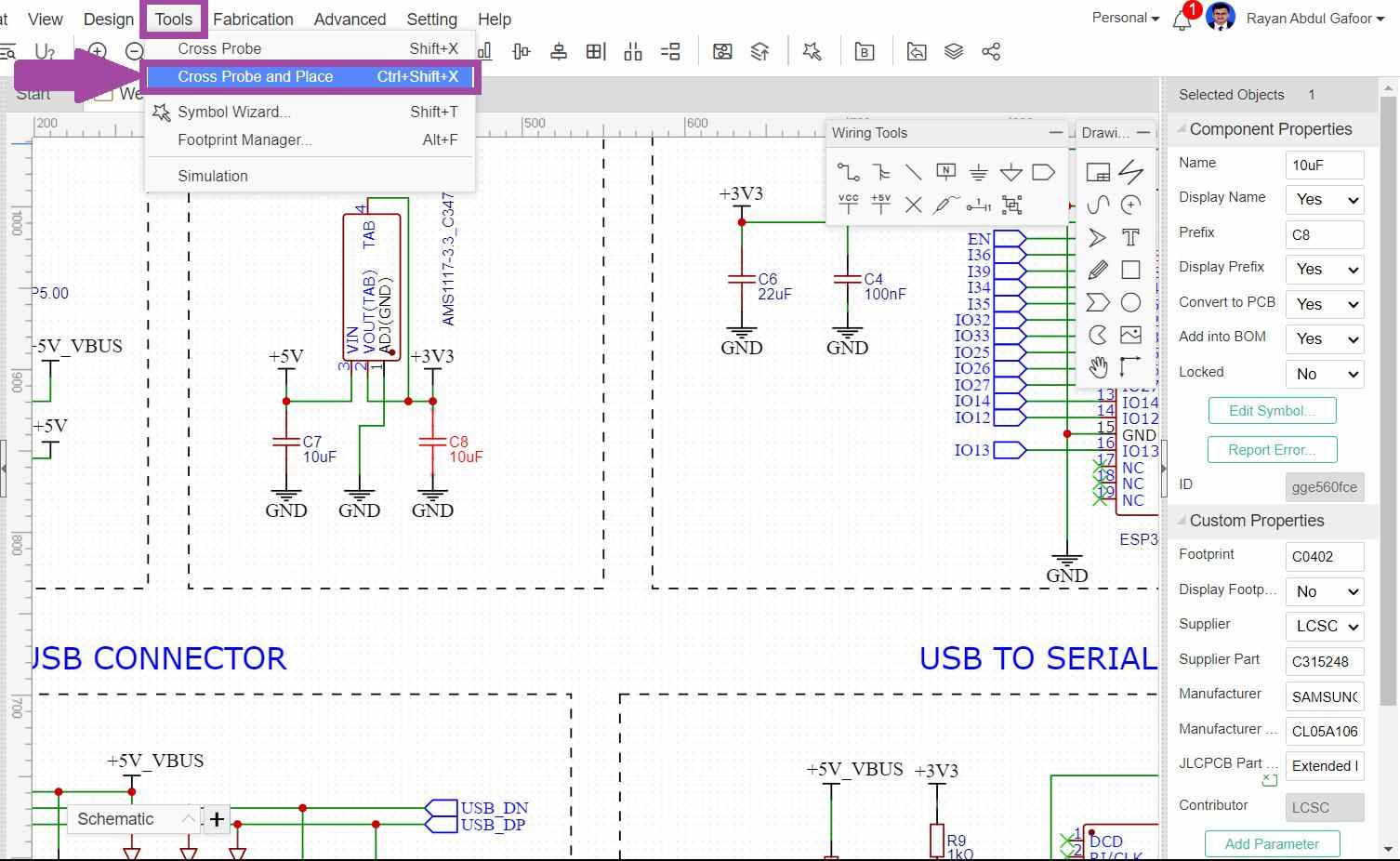The width and height of the screenshot is (1400, 861).
Task: Open the Fabrication menu
Action: click(x=253, y=20)
